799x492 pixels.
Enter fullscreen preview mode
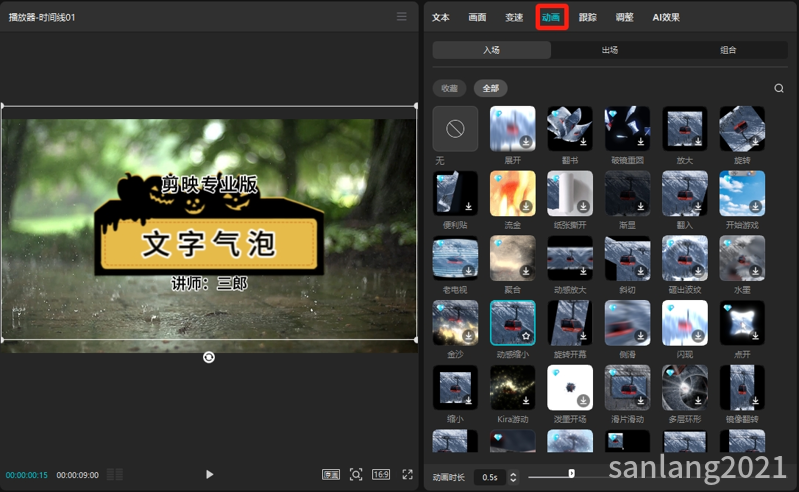[408, 475]
